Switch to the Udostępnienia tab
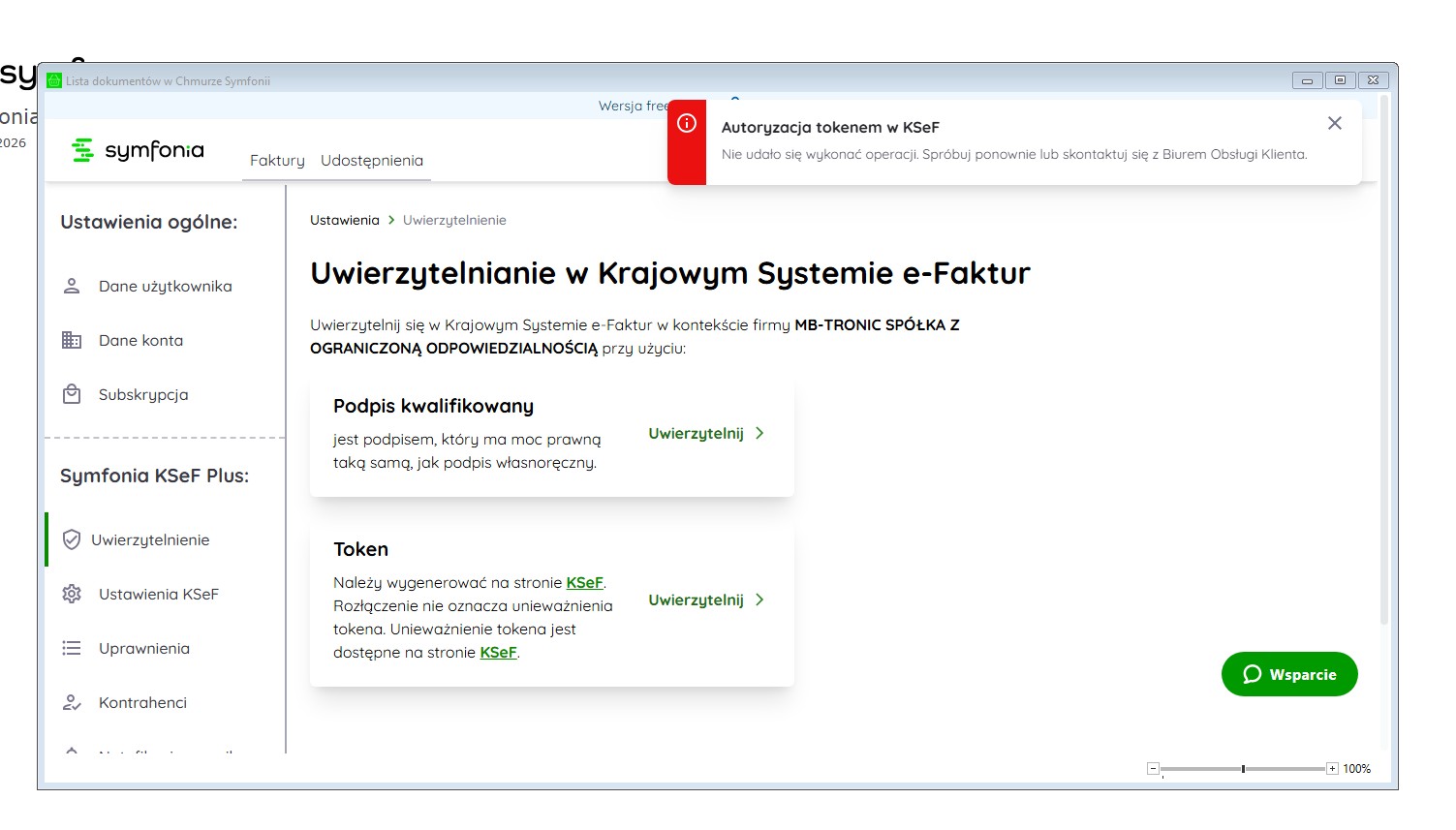1456x830 pixels. [372, 161]
